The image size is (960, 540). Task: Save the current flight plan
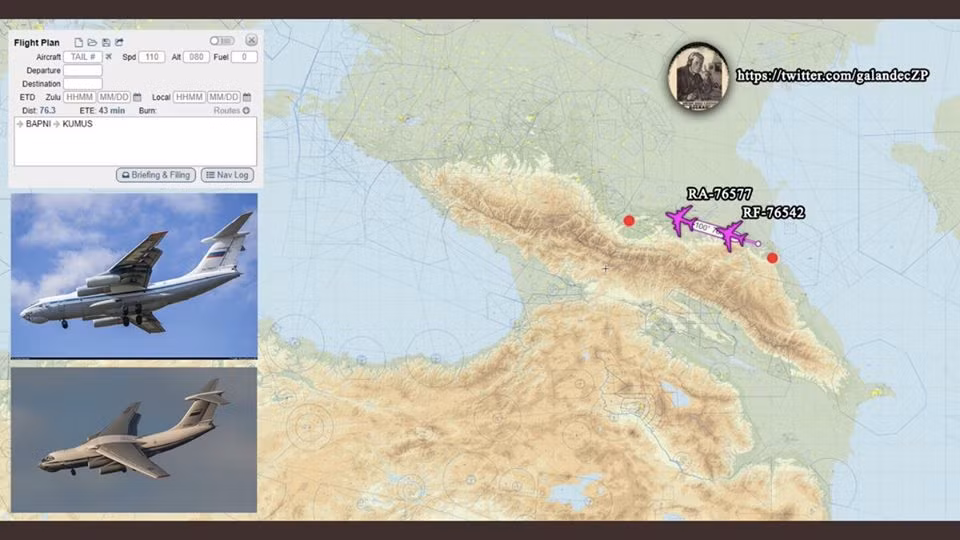coord(106,42)
